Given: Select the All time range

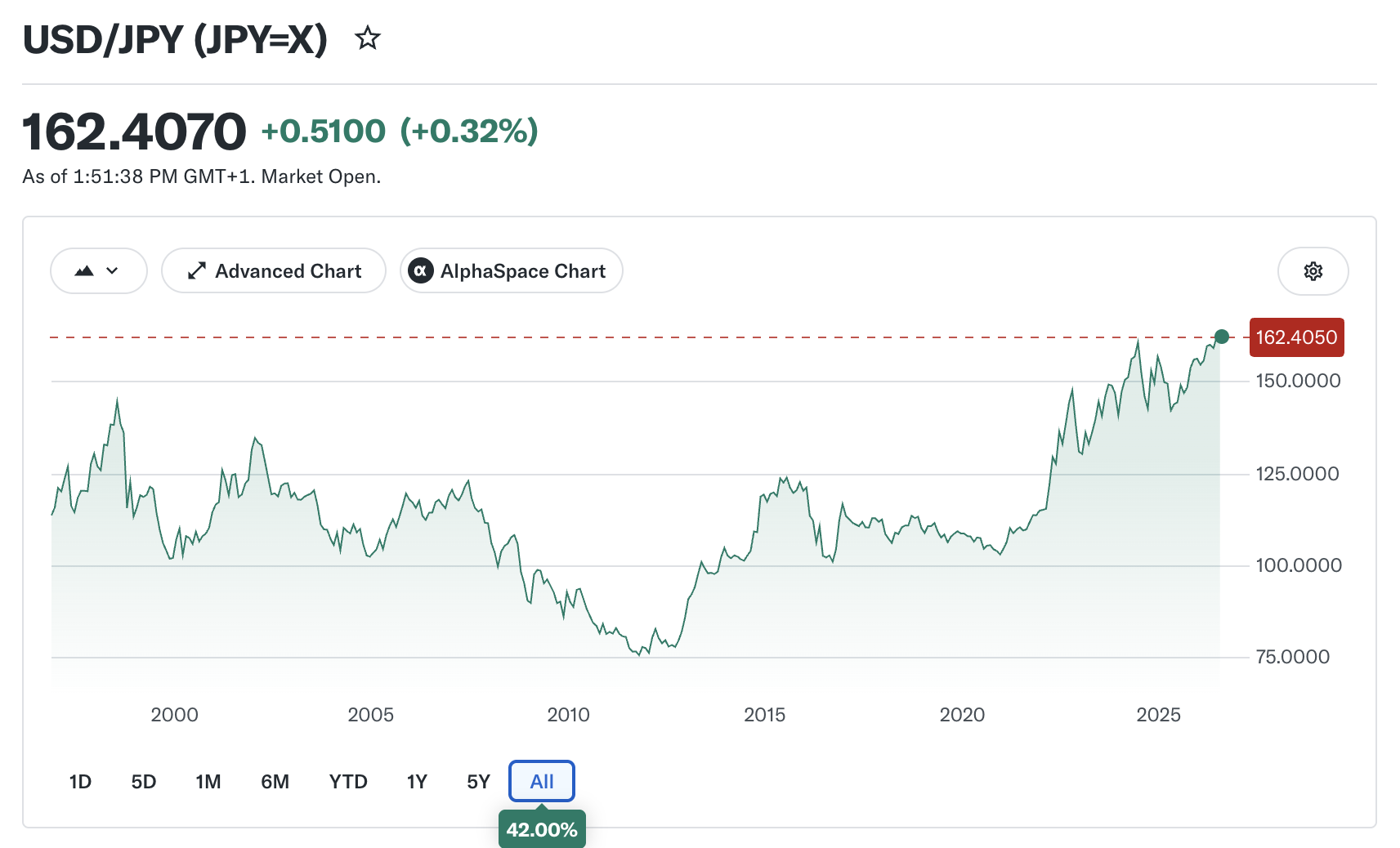Looking at the screenshot, I should [x=542, y=782].
